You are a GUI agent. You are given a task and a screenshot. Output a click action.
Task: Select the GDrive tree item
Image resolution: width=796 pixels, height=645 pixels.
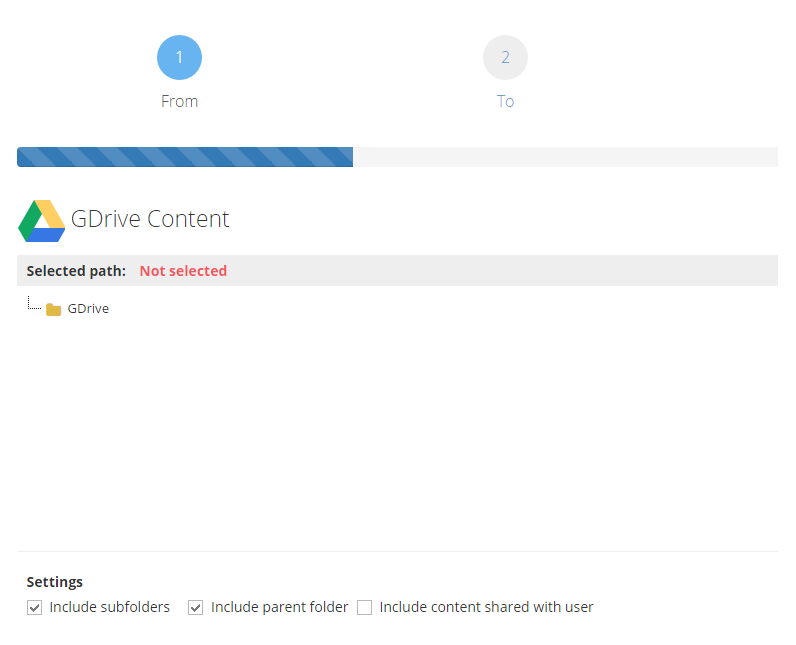(x=88, y=309)
